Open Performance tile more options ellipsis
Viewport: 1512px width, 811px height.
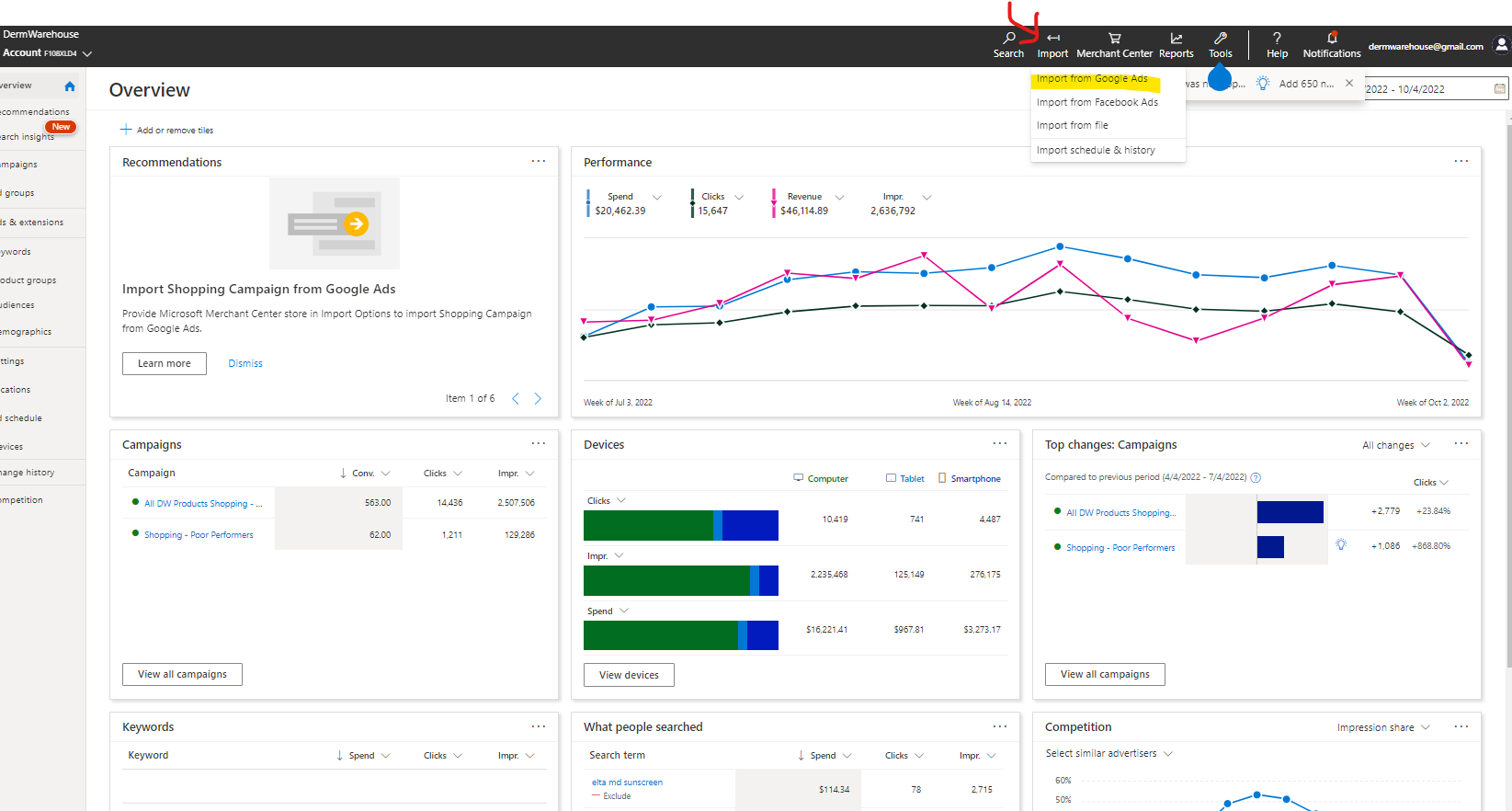(1461, 161)
